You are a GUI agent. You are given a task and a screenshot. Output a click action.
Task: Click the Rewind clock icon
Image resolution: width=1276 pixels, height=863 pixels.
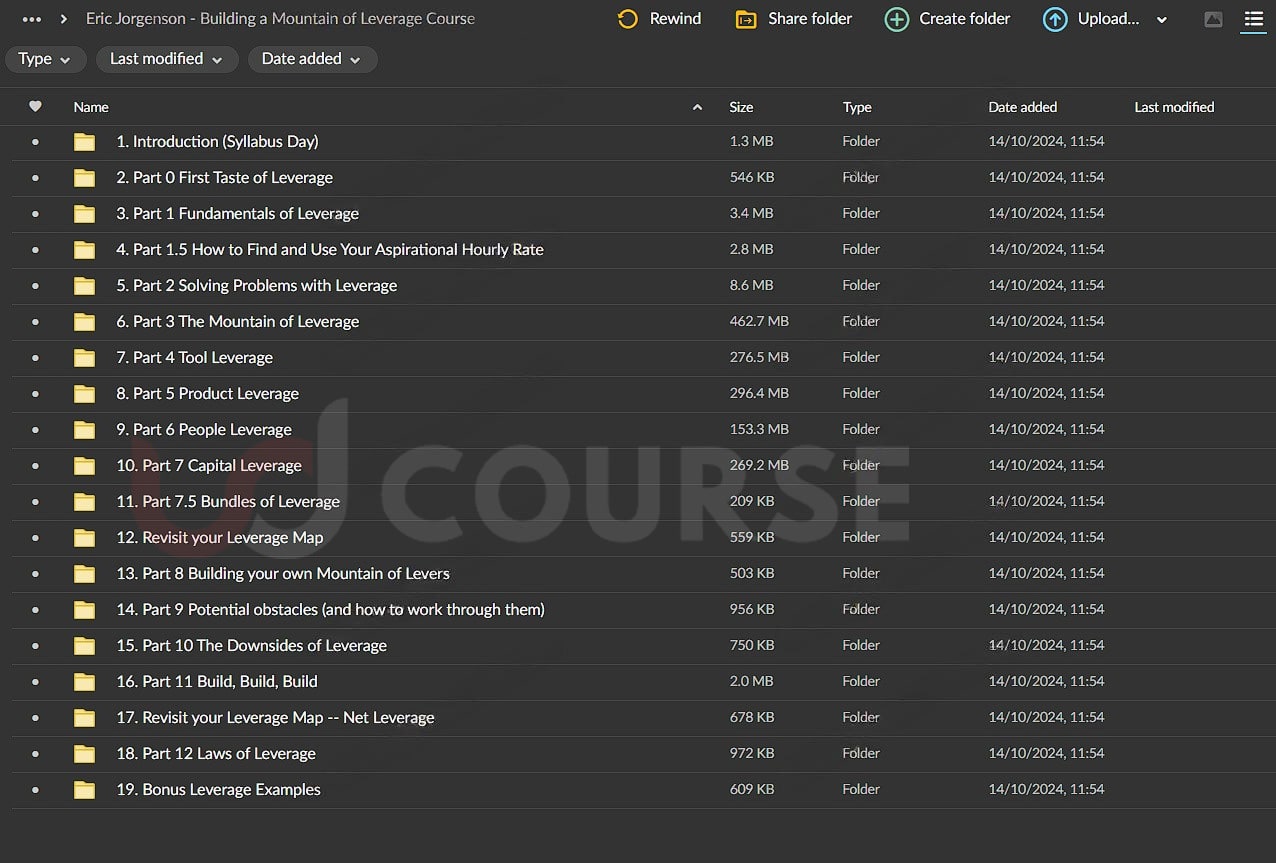coord(628,19)
